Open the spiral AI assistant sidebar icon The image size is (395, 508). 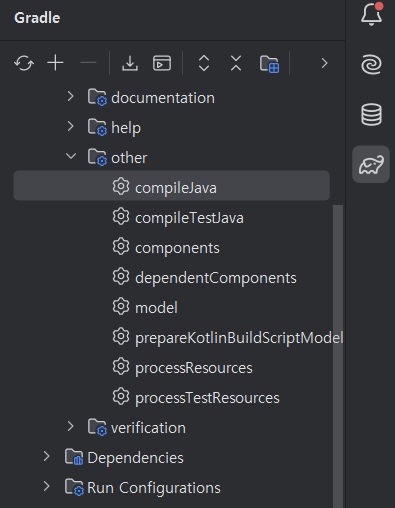[x=371, y=64]
